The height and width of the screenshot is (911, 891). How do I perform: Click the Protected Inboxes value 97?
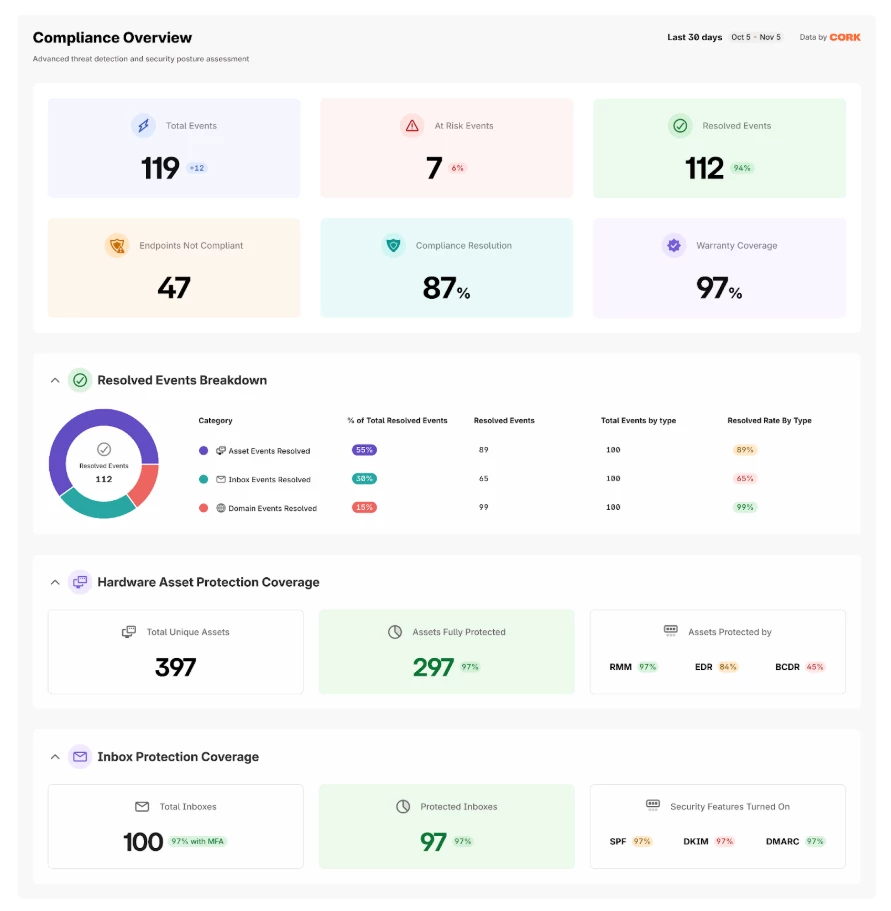pyautogui.click(x=433, y=841)
